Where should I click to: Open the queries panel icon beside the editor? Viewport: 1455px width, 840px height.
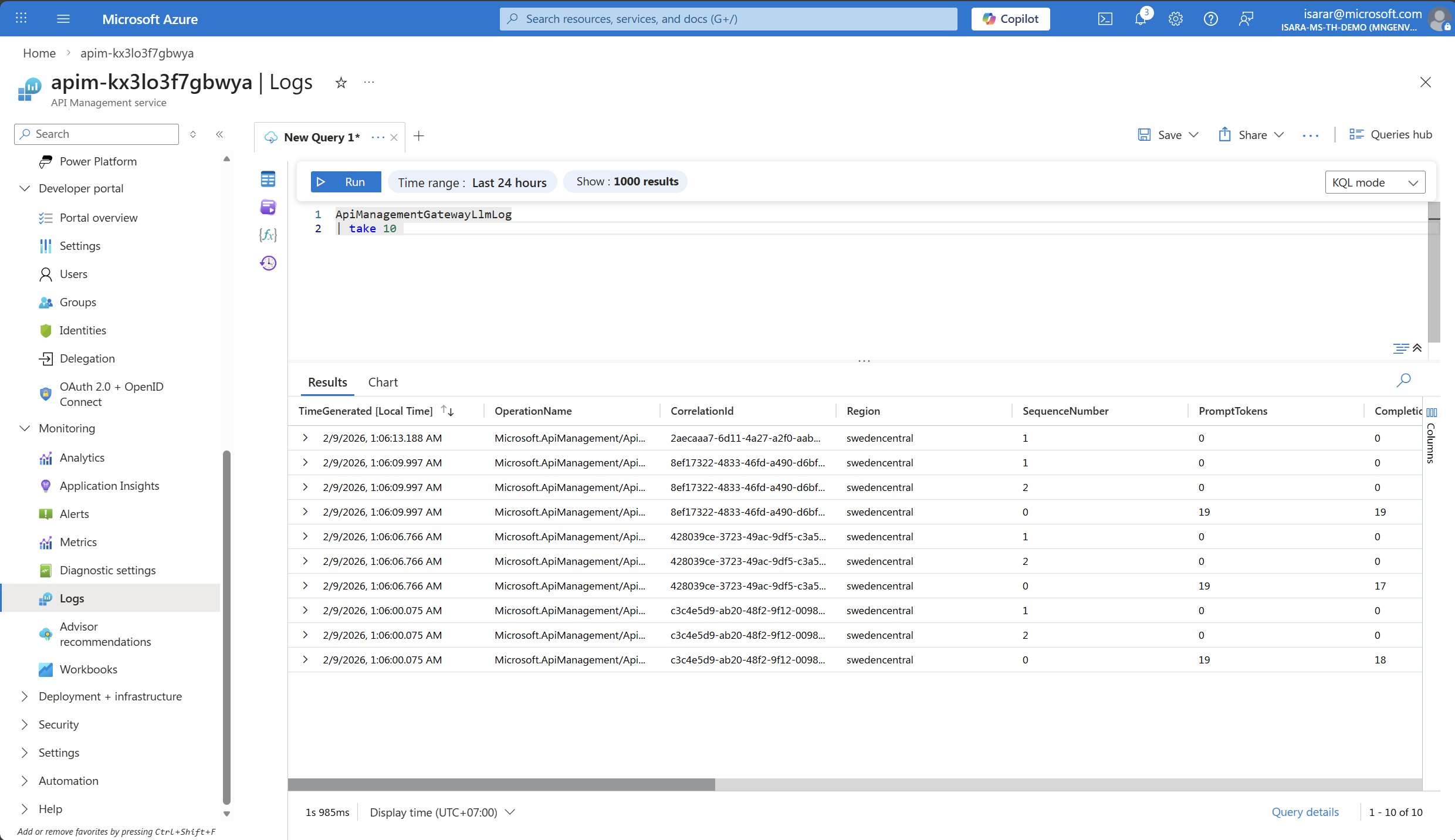268,207
